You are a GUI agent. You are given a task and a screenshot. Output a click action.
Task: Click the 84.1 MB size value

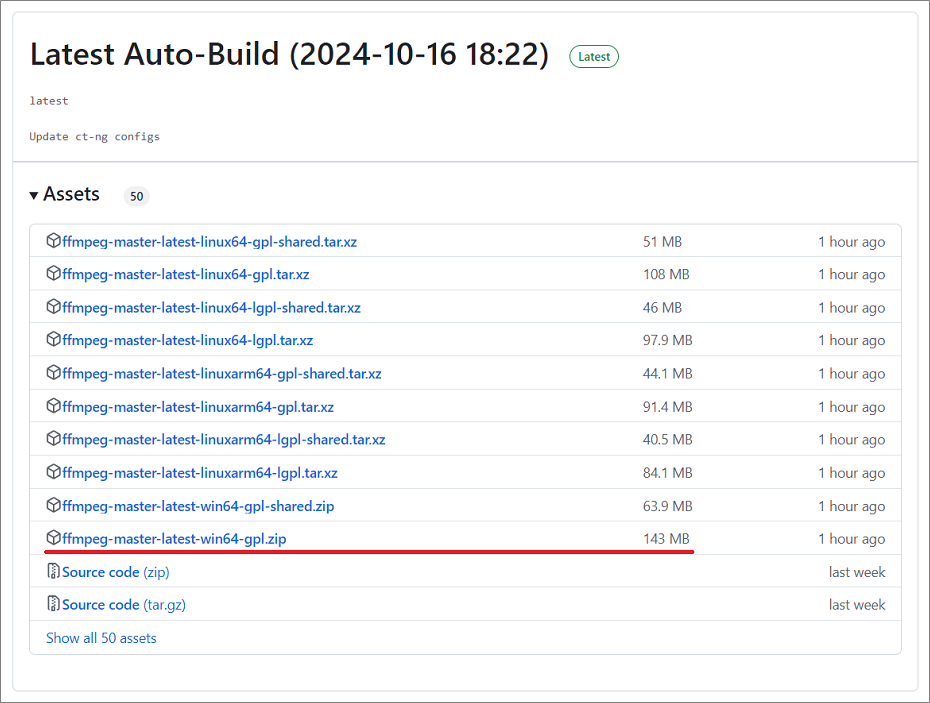668,473
